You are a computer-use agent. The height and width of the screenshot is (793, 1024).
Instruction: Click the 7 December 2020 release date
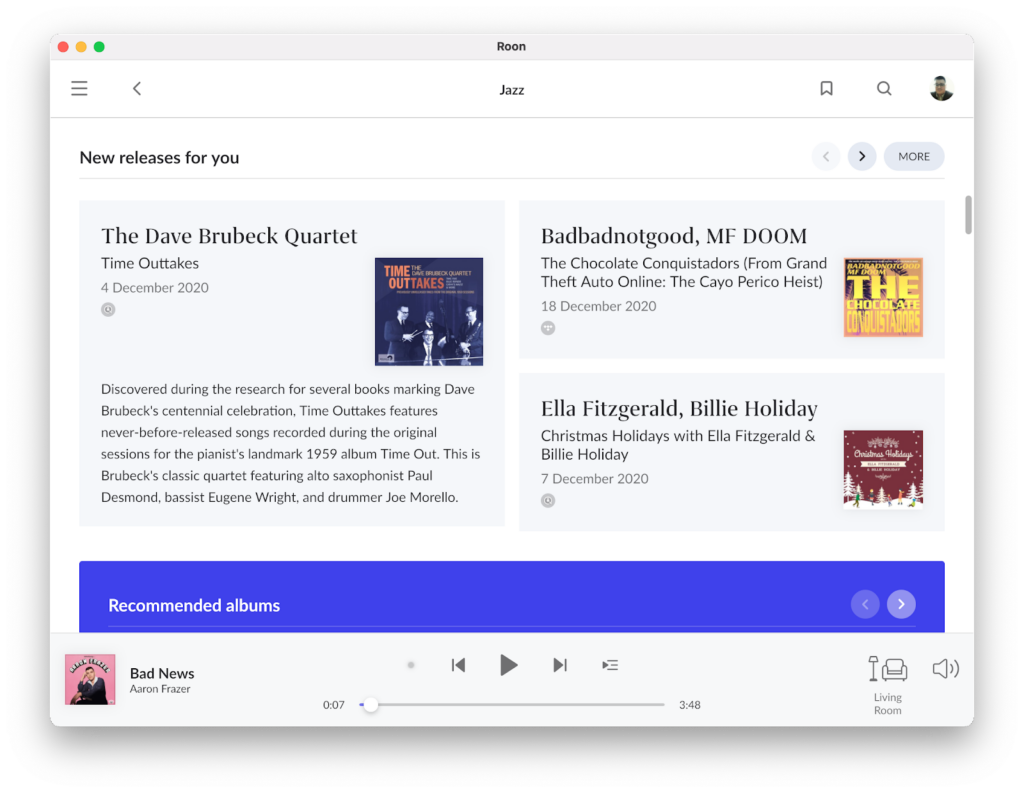coord(594,478)
